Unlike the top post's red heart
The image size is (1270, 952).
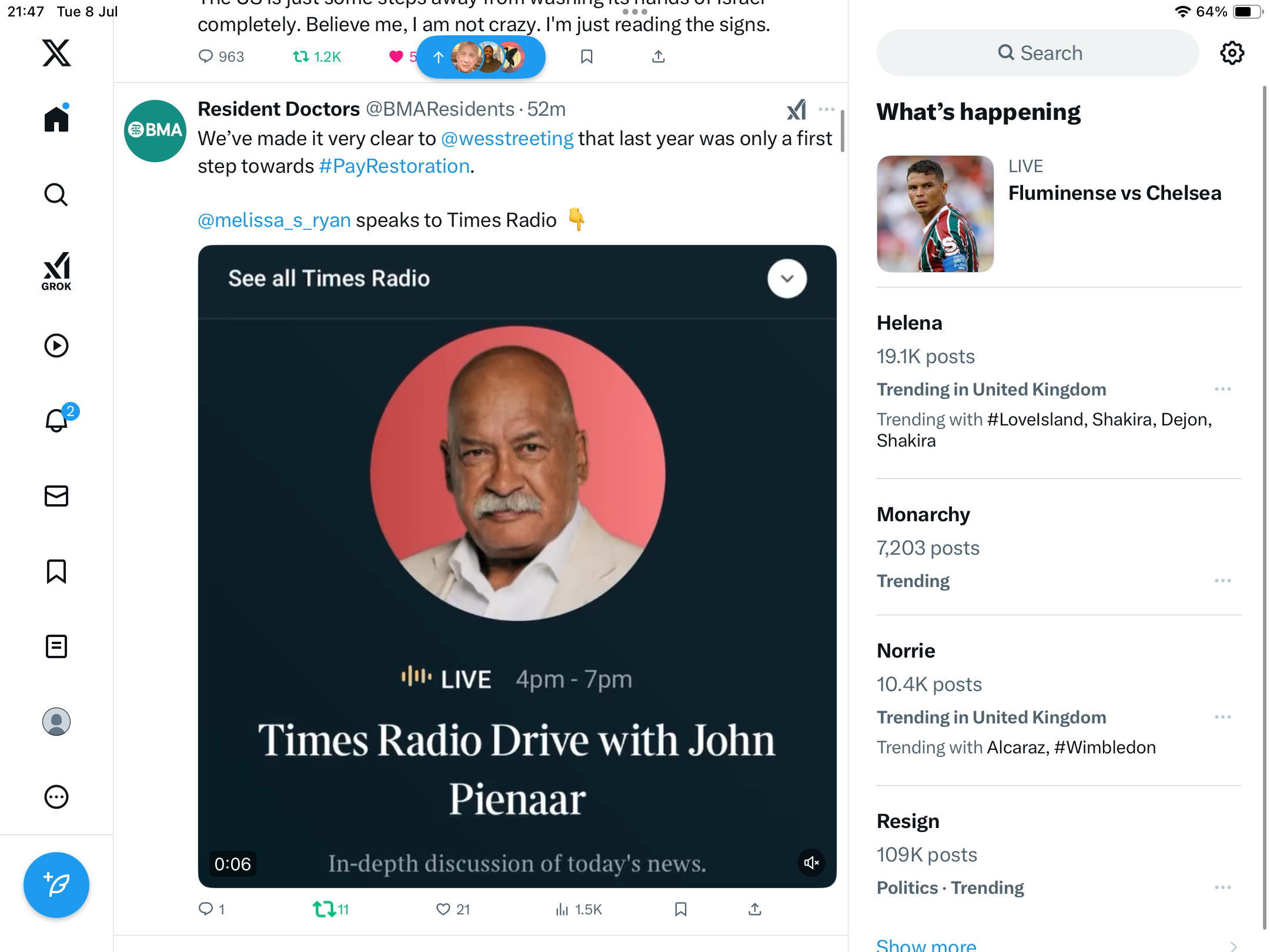point(396,56)
